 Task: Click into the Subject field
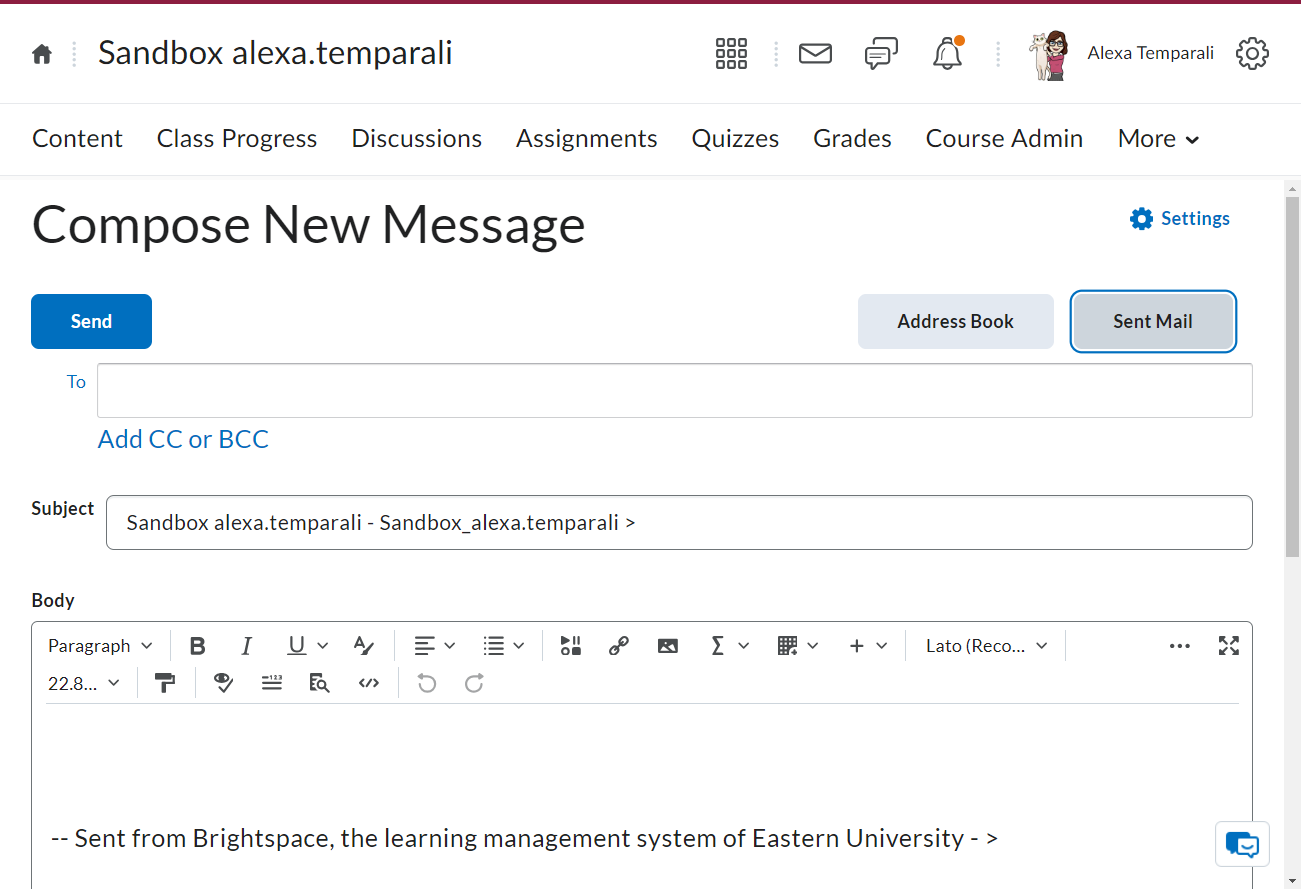click(x=679, y=522)
